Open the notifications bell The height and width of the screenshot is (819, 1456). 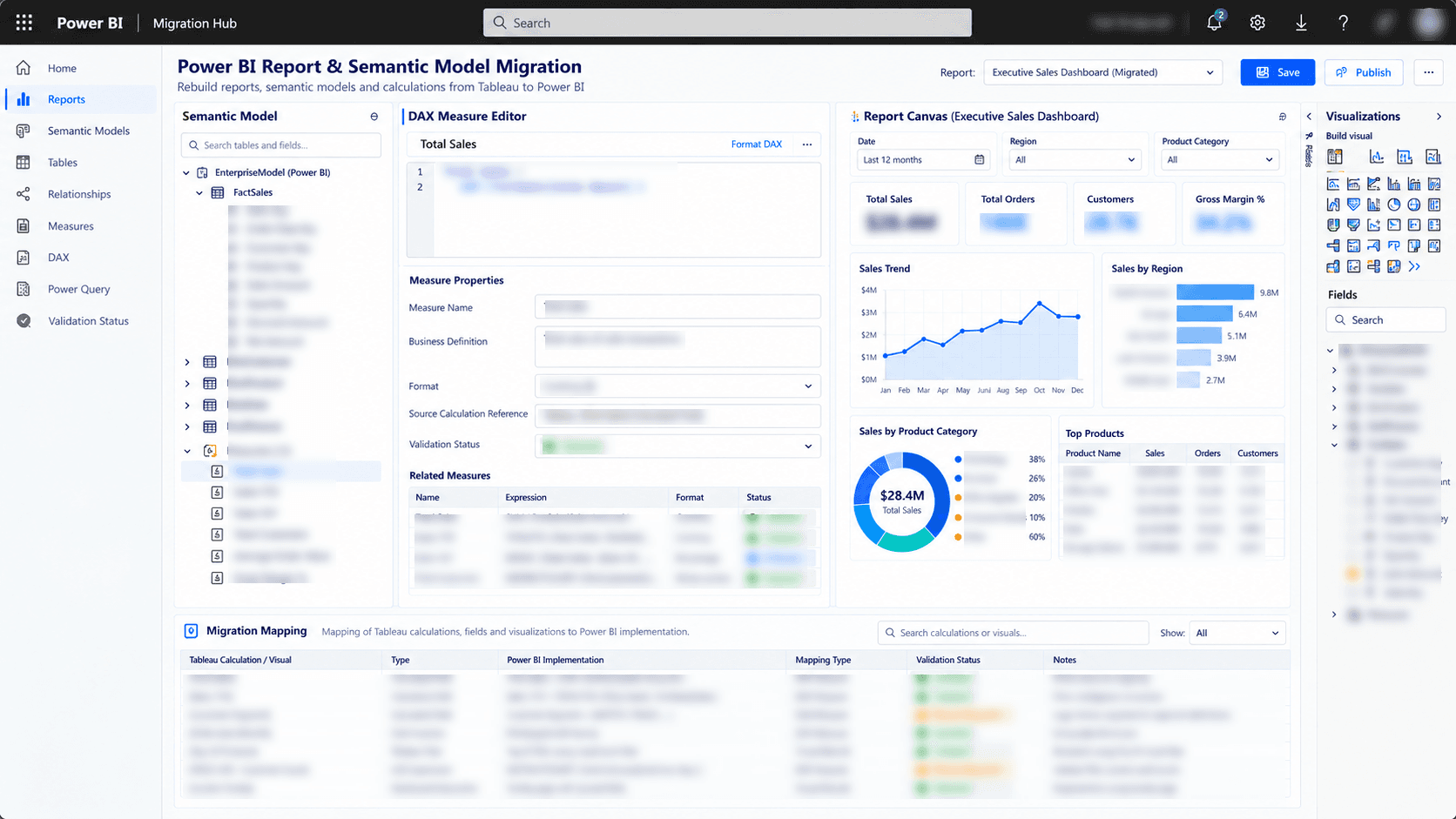coord(1214,23)
